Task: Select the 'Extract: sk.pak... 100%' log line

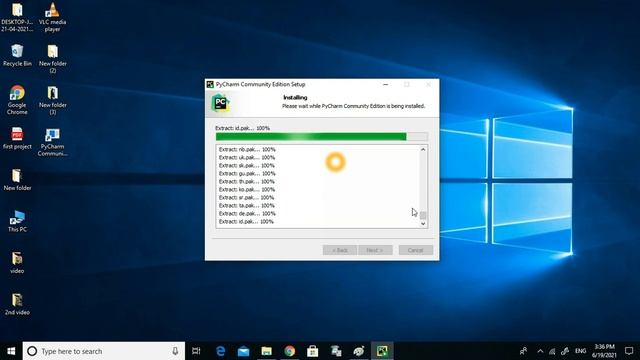Action: tap(247, 165)
